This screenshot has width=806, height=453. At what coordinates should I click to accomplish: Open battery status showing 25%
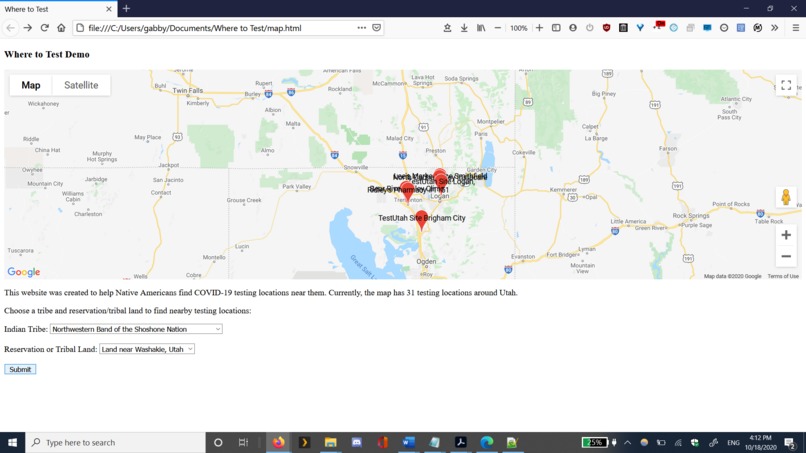(594, 442)
